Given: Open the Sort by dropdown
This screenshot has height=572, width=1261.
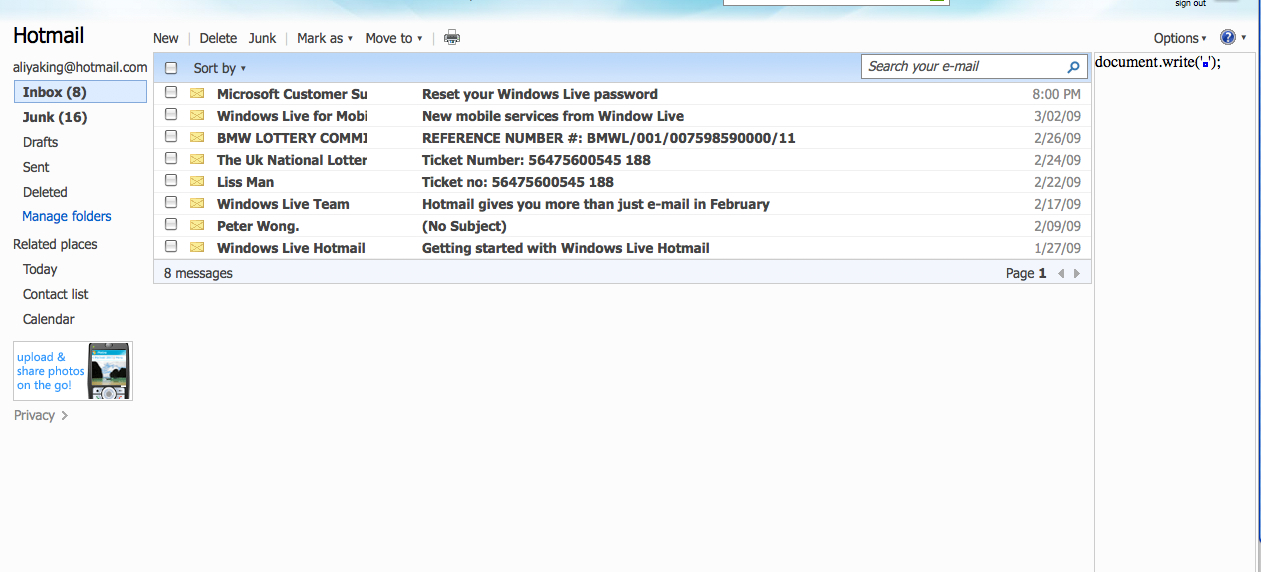Looking at the screenshot, I should pos(219,68).
